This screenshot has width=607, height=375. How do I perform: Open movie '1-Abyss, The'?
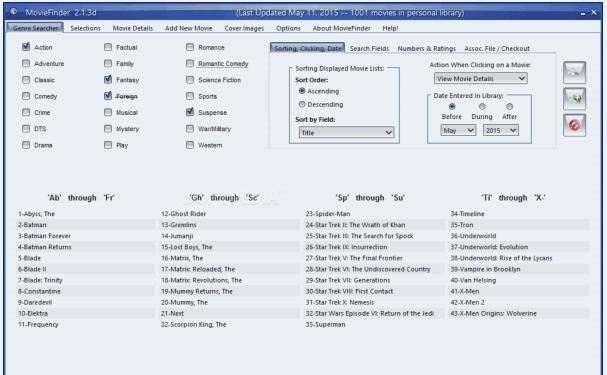(x=36, y=214)
